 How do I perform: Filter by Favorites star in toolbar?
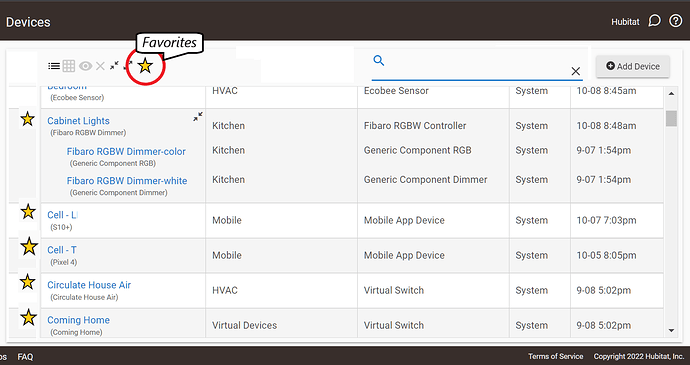coord(145,66)
